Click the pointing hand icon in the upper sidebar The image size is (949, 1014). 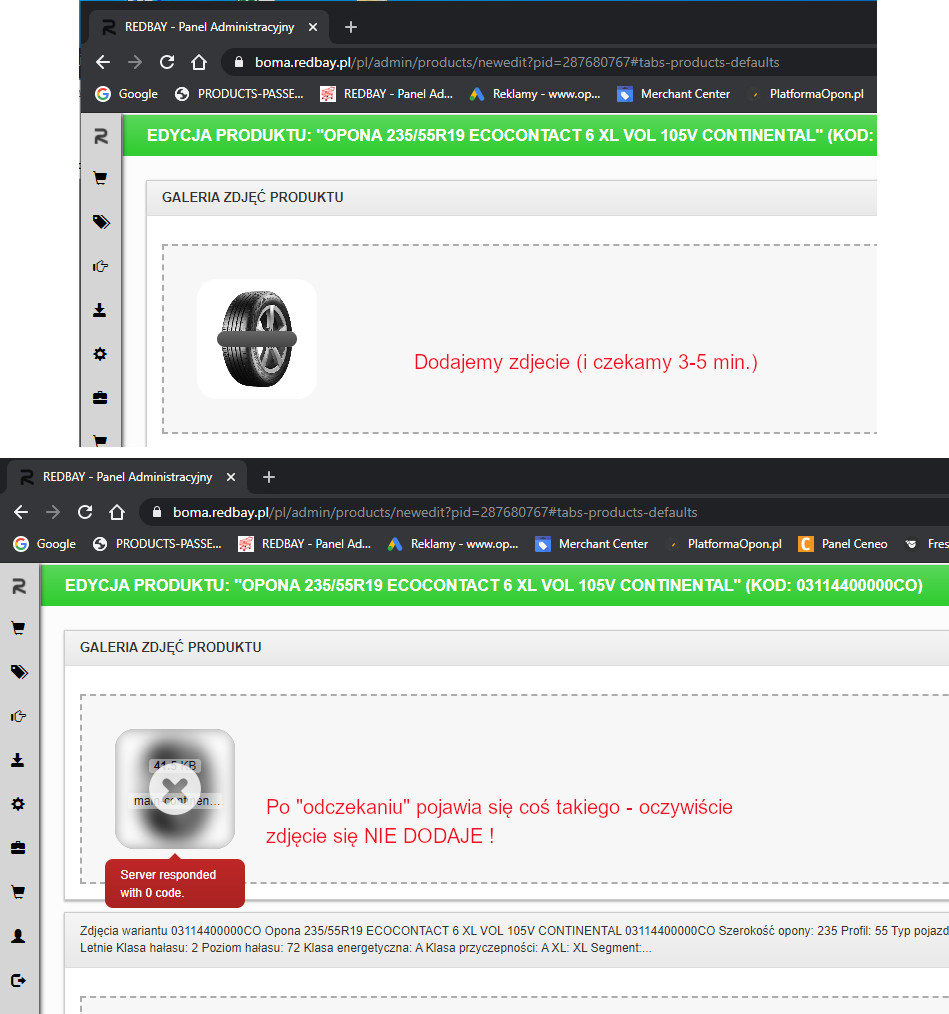pyautogui.click(x=100, y=266)
